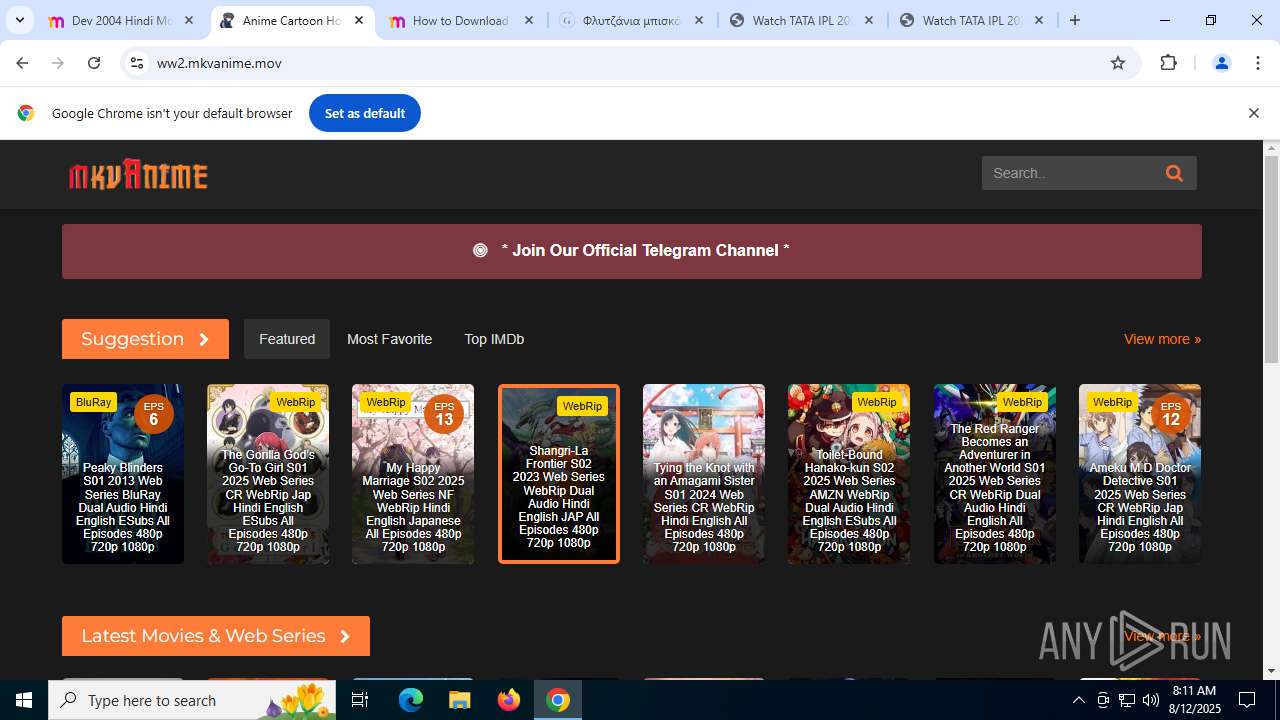Click the Chrome forward arrow
The width and height of the screenshot is (1280, 720).
[x=58, y=63]
